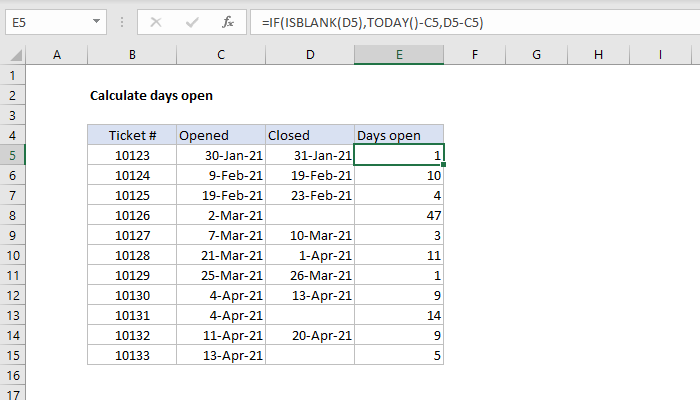
Task: Click the Cancel (X) formula bar icon
Action: pos(156,22)
